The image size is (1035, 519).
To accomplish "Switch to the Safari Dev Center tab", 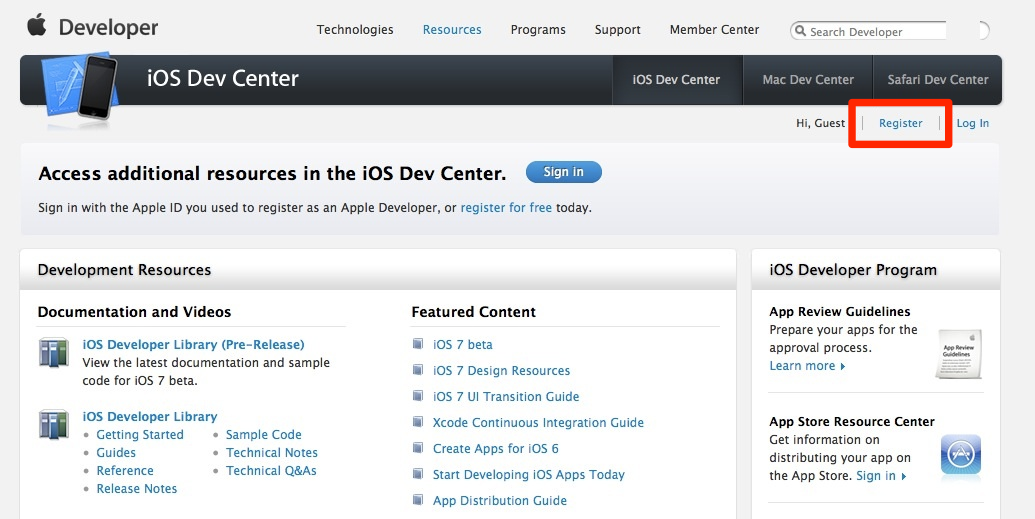I will pos(937,80).
